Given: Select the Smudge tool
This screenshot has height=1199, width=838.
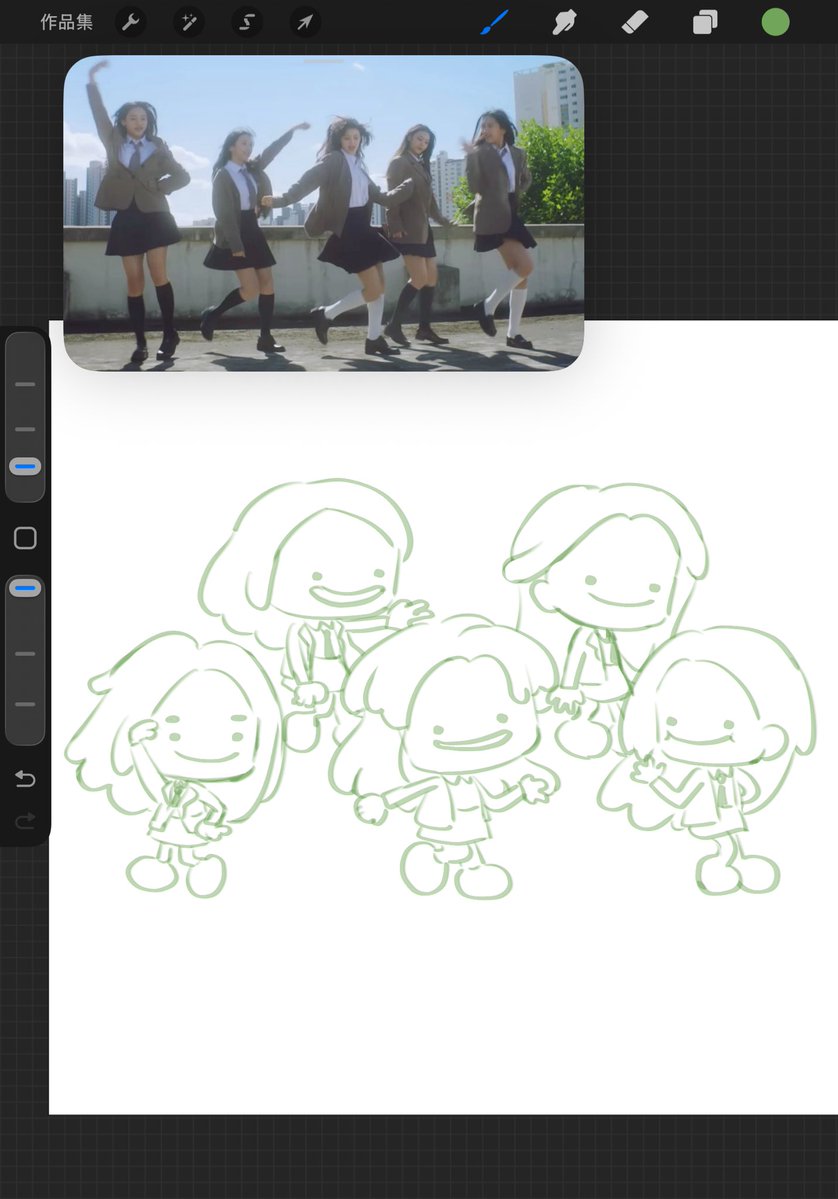Looking at the screenshot, I should click(564, 22).
